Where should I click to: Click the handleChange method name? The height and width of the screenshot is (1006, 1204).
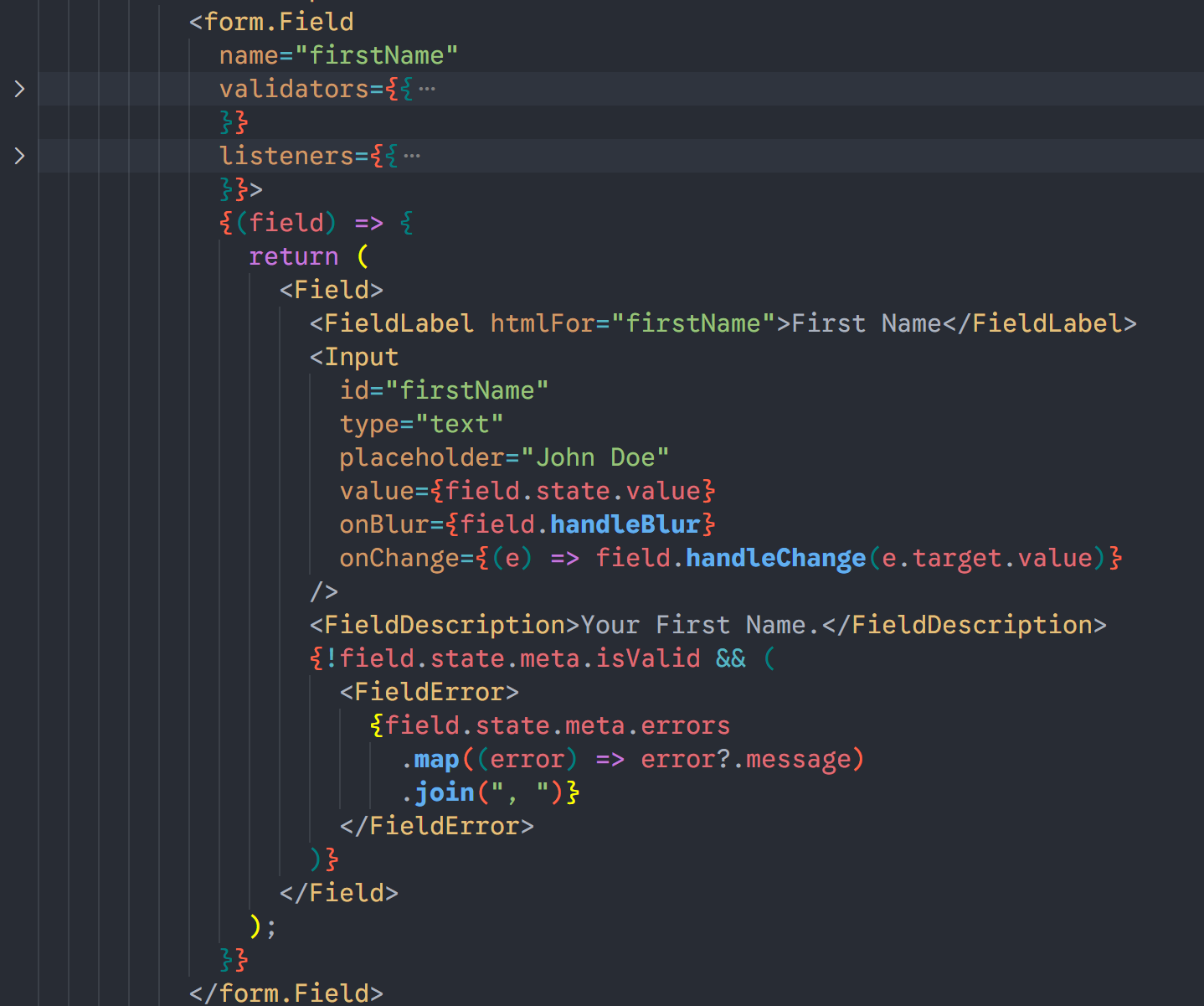[775, 558]
